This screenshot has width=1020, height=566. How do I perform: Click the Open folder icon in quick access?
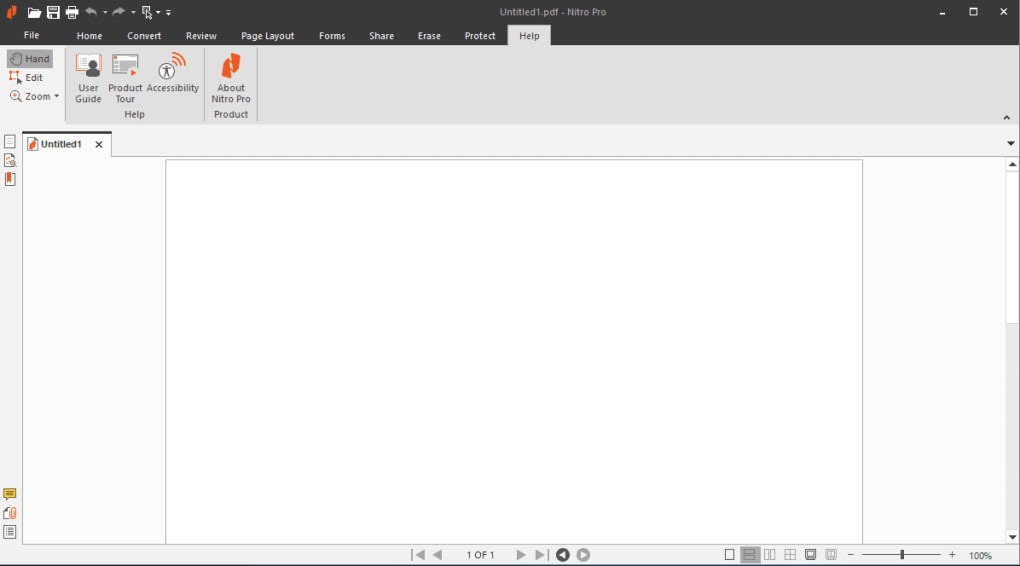click(x=34, y=12)
